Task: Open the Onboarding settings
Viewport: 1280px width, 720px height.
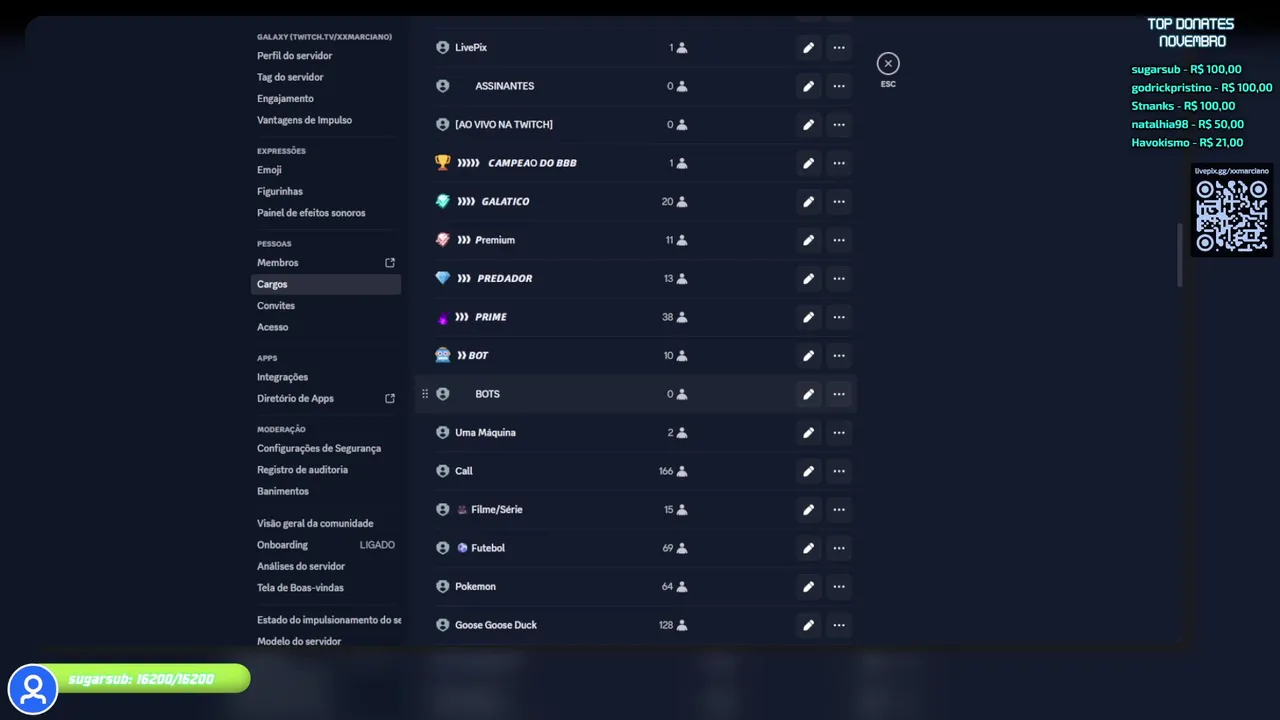Action: click(326, 545)
